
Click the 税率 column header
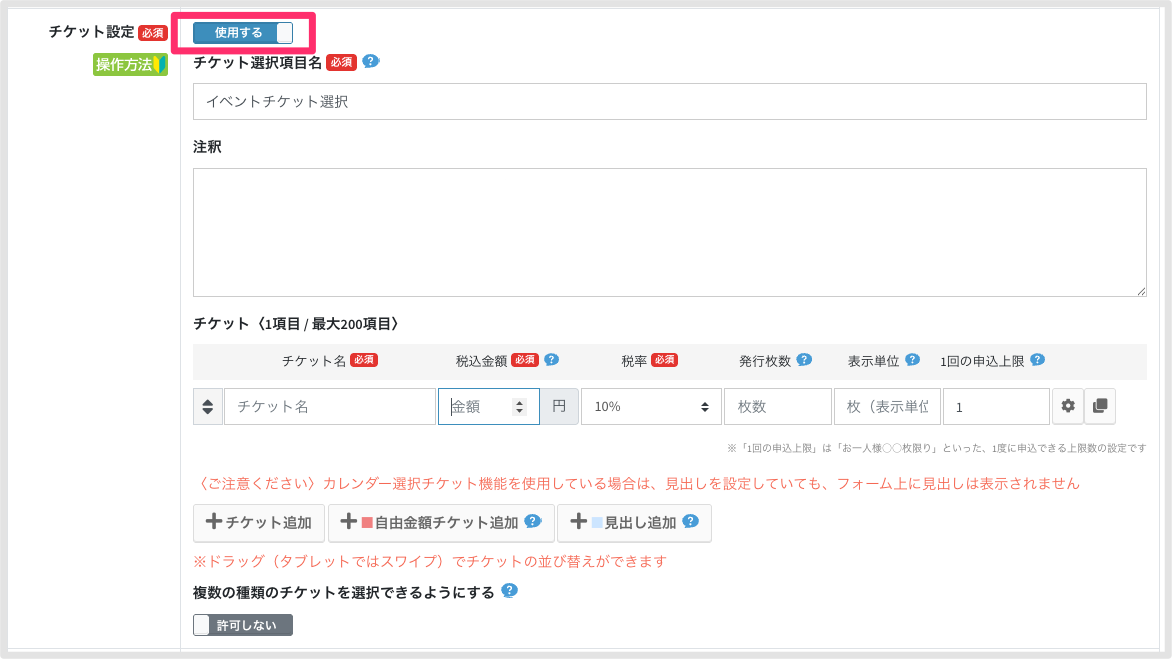634,361
